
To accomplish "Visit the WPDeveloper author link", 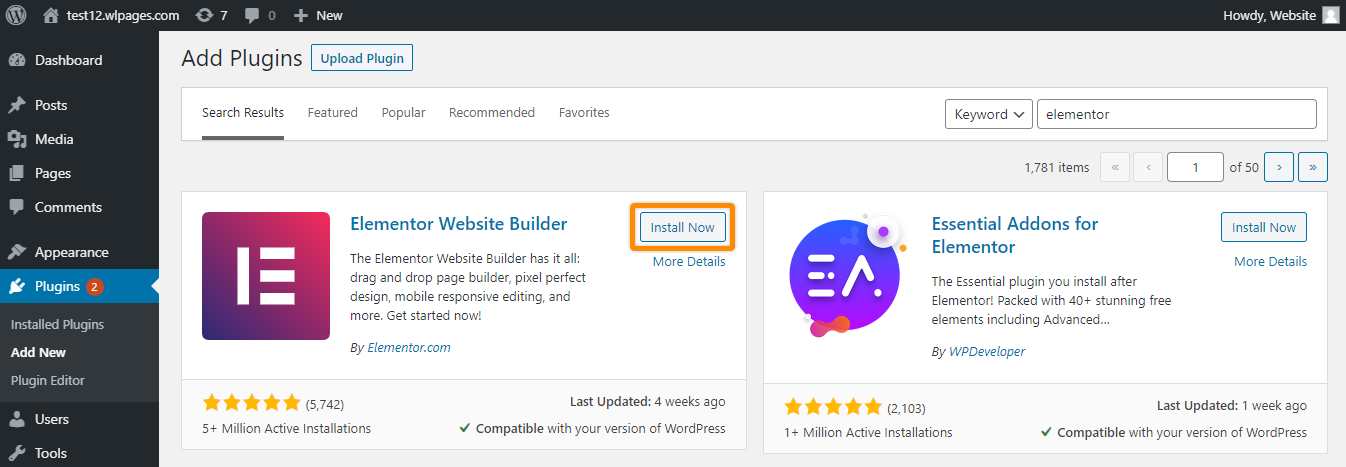I will (987, 352).
